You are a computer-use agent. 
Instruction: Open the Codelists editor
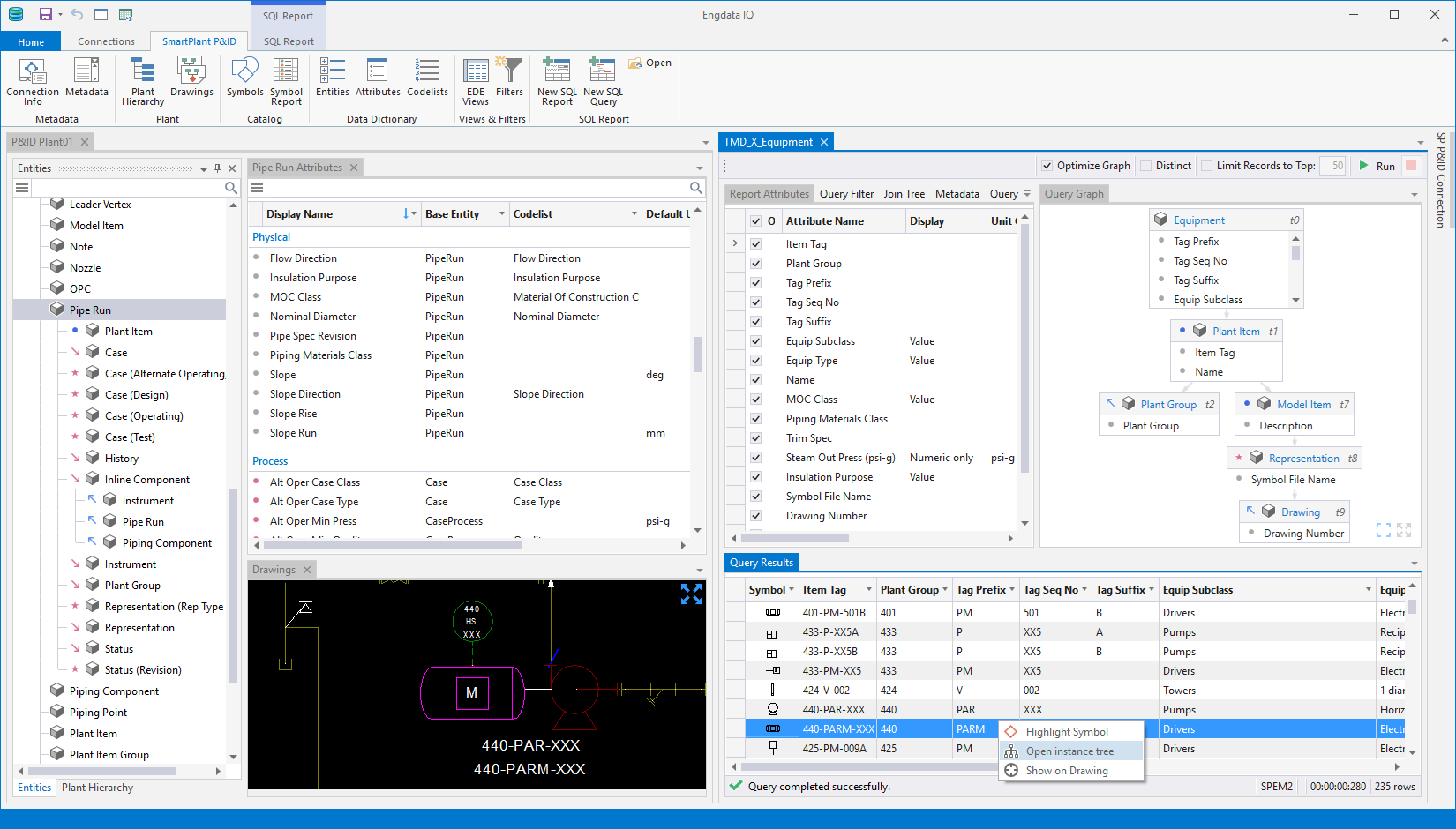[x=427, y=79]
